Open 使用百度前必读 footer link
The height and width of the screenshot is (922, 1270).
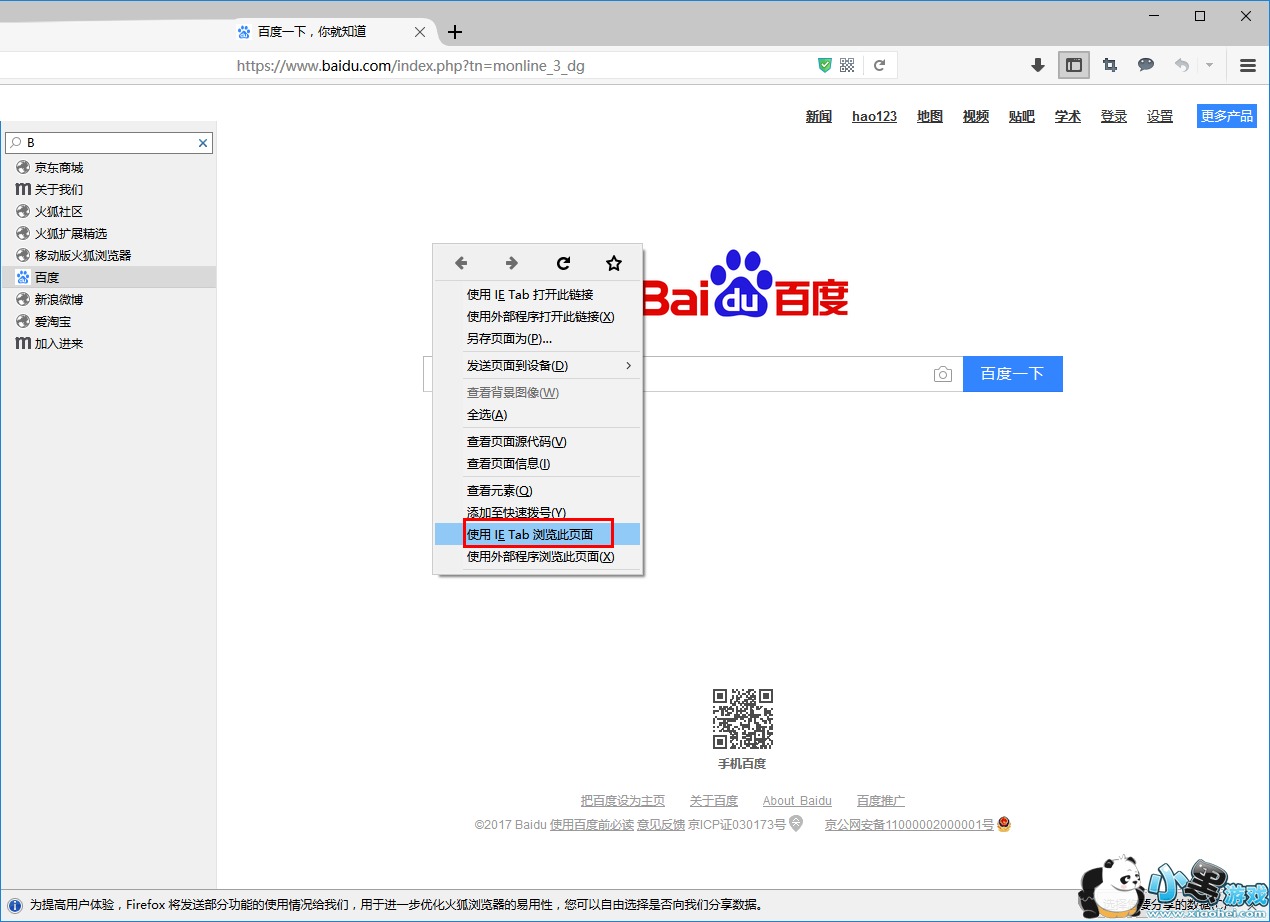click(592, 825)
